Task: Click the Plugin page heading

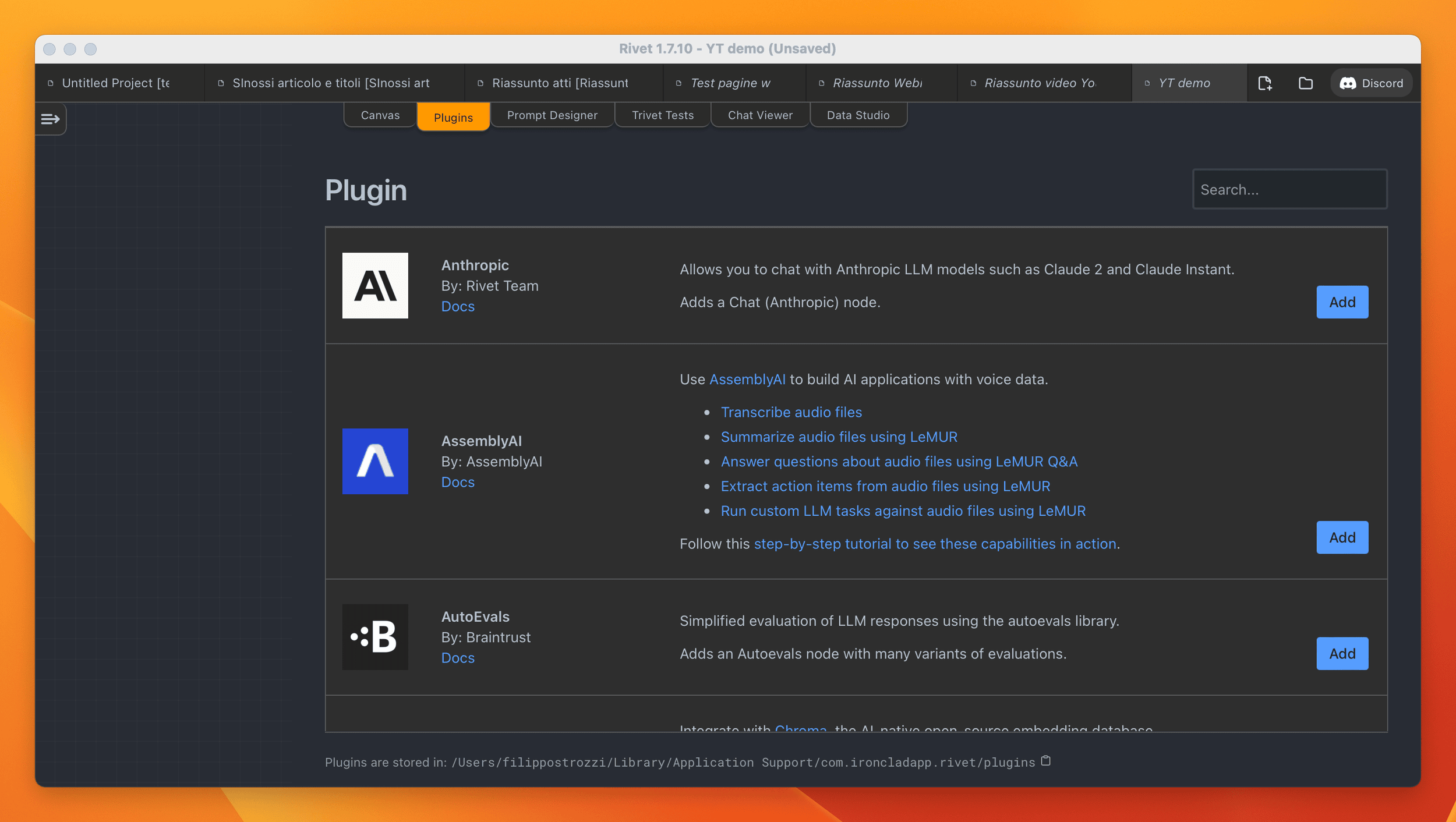Action: tap(366, 190)
